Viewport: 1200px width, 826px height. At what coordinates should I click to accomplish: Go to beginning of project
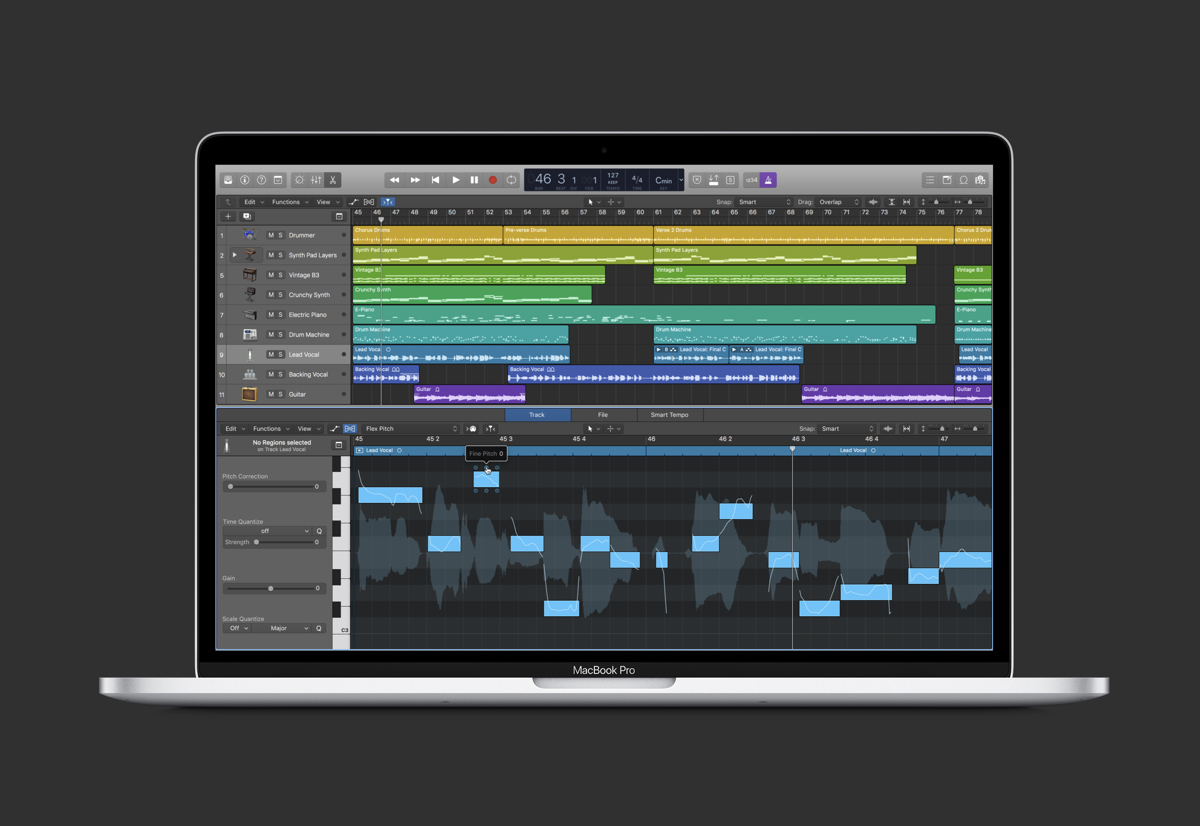pyautogui.click(x=435, y=180)
